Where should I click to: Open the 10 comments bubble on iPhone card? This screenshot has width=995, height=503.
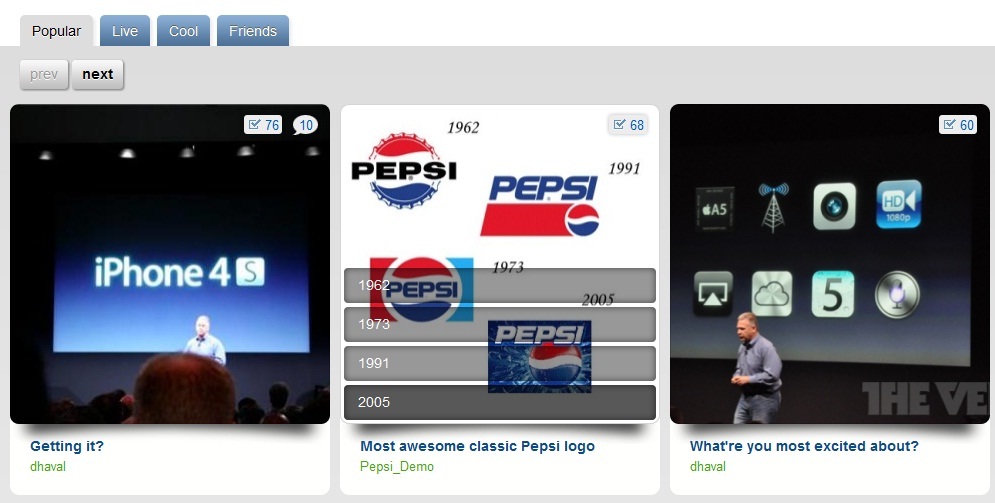pos(305,125)
